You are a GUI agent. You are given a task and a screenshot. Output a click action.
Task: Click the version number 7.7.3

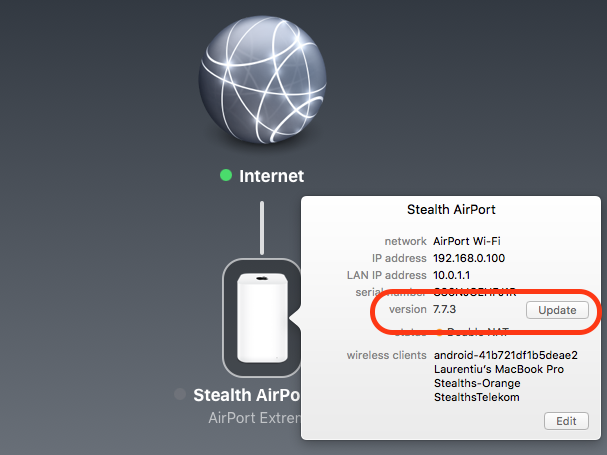click(x=444, y=309)
